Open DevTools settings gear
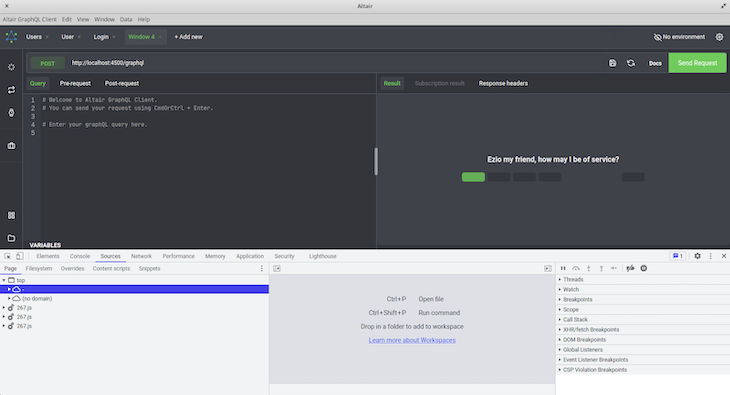 click(x=697, y=256)
